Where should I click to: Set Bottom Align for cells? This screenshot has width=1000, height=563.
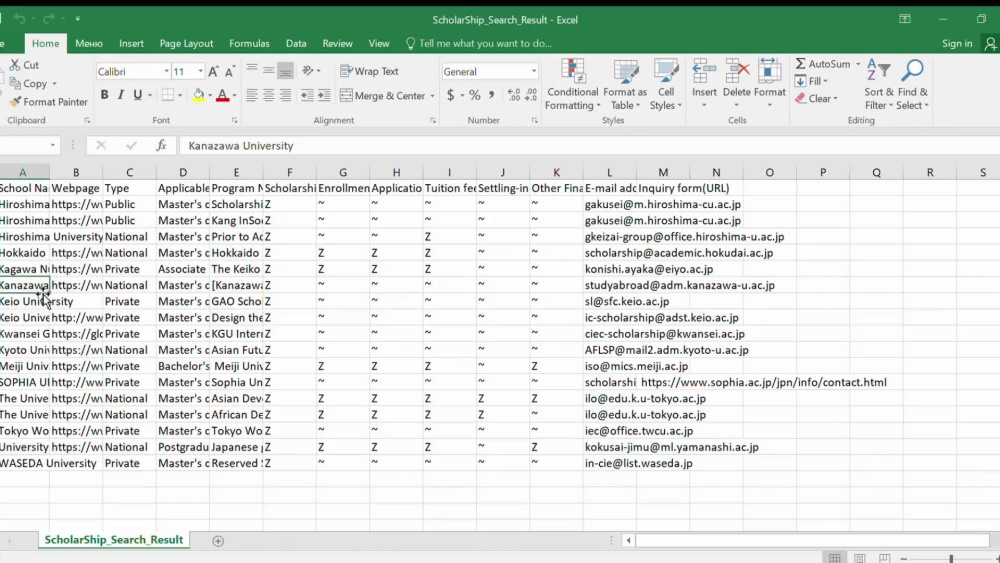(x=285, y=71)
